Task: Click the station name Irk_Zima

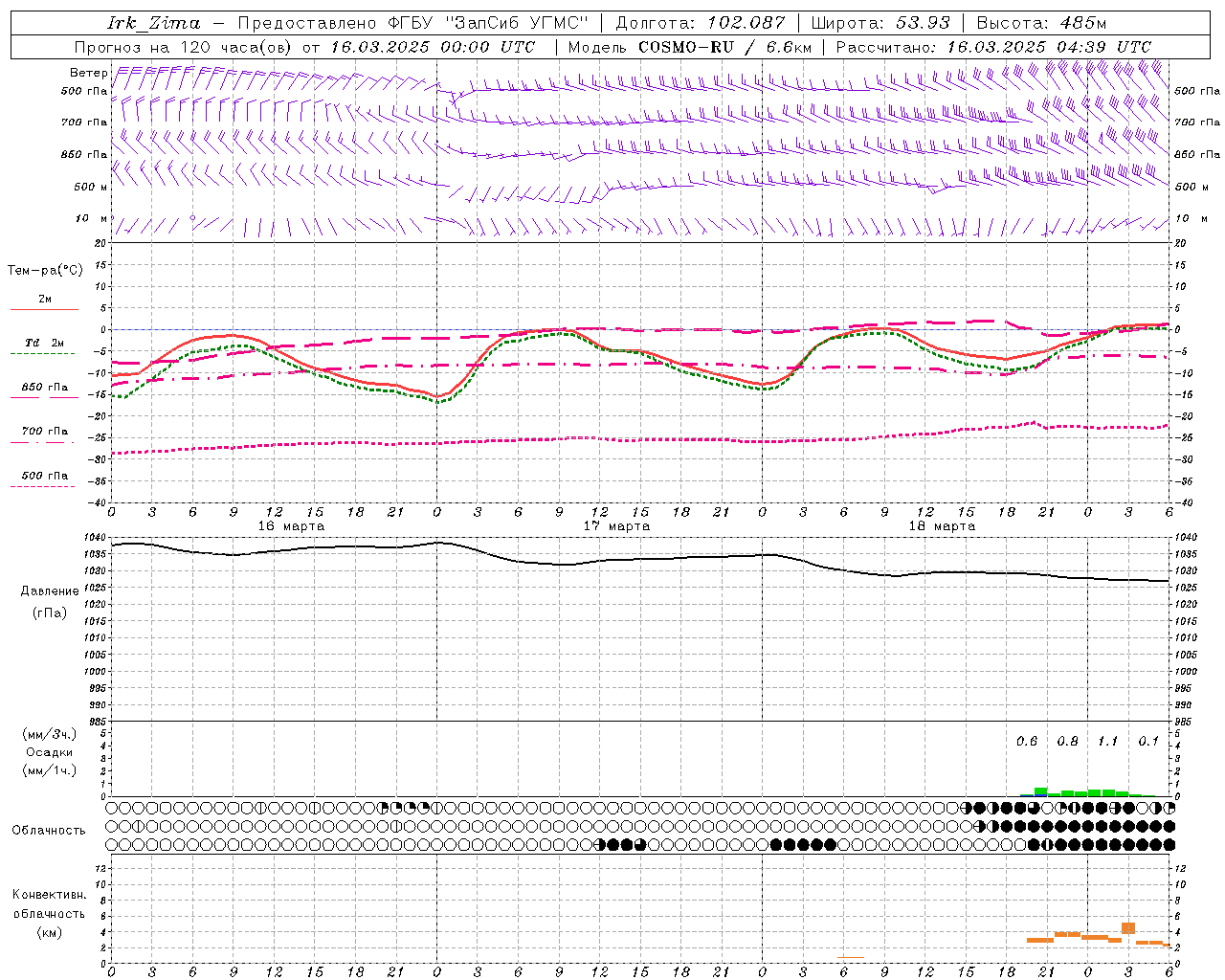Action: click(x=154, y=23)
